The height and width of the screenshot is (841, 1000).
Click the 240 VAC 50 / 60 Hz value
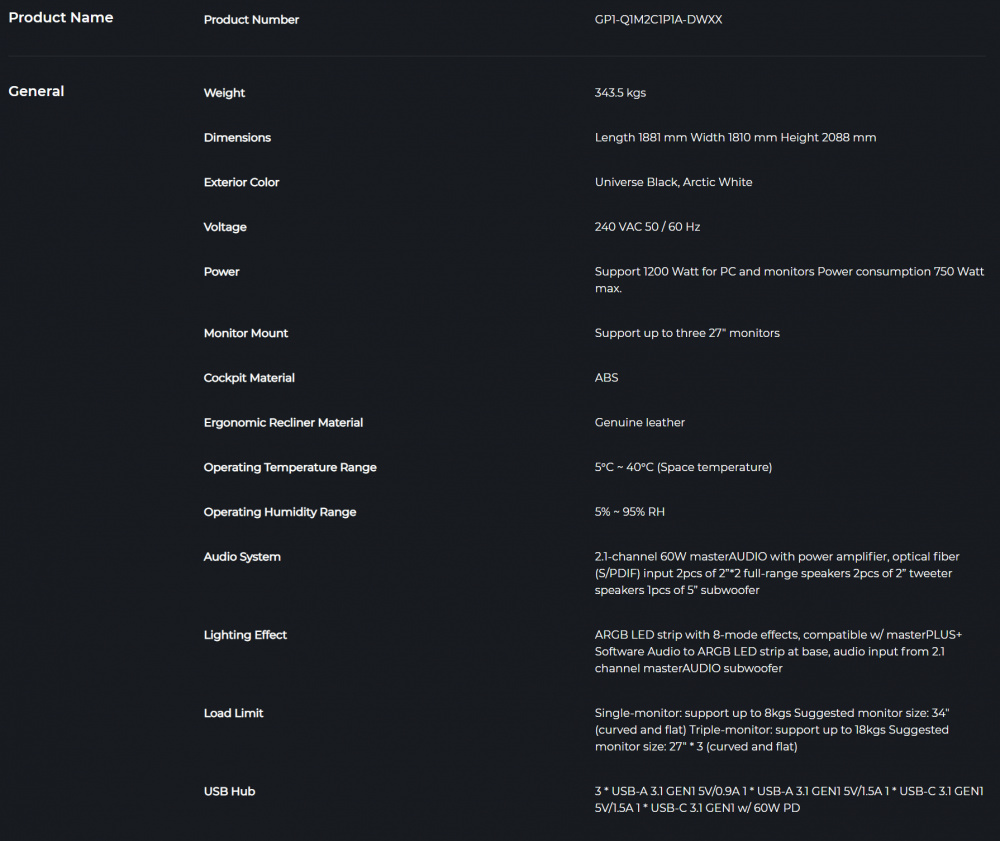[x=647, y=227]
